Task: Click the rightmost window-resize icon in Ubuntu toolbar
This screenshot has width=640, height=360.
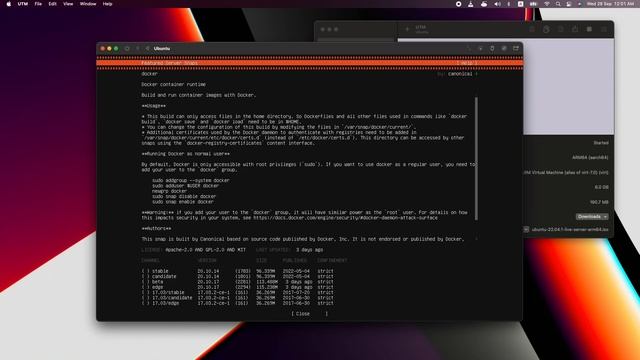Action: (x=516, y=49)
